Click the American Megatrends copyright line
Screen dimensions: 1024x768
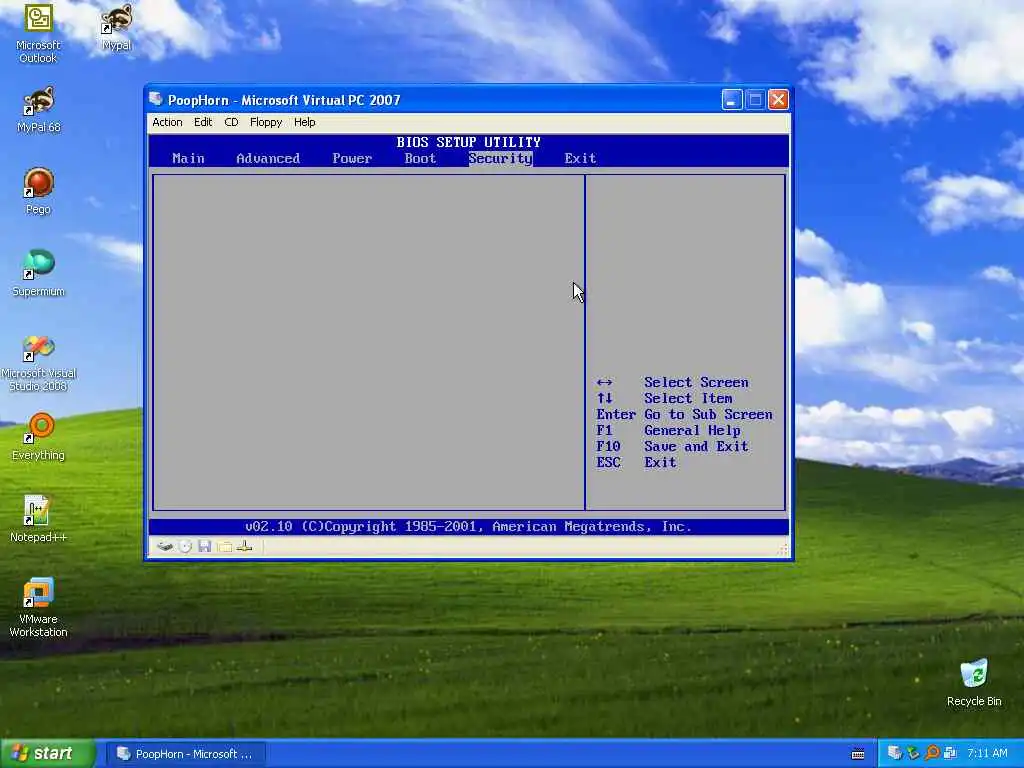[468, 526]
